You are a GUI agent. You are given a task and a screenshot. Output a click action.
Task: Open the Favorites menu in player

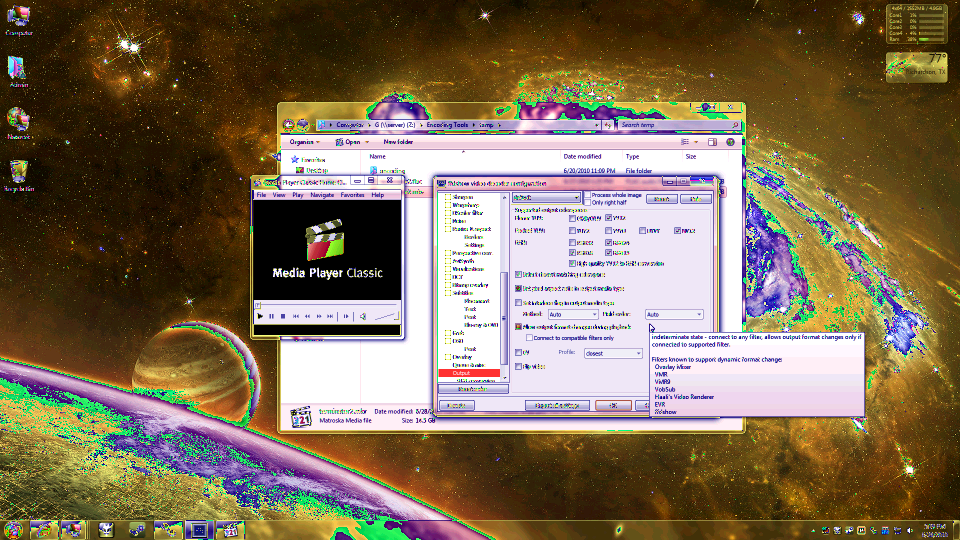point(352,195)
